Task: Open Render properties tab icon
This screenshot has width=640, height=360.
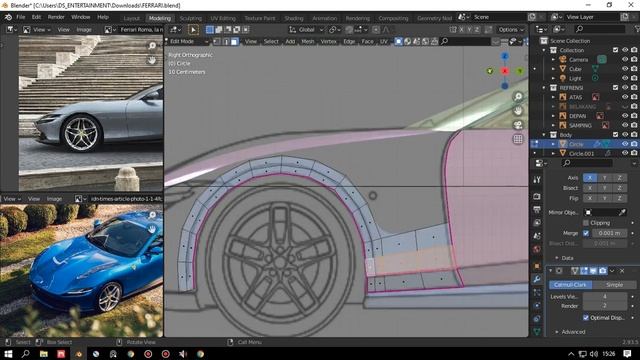Action: 537,196
